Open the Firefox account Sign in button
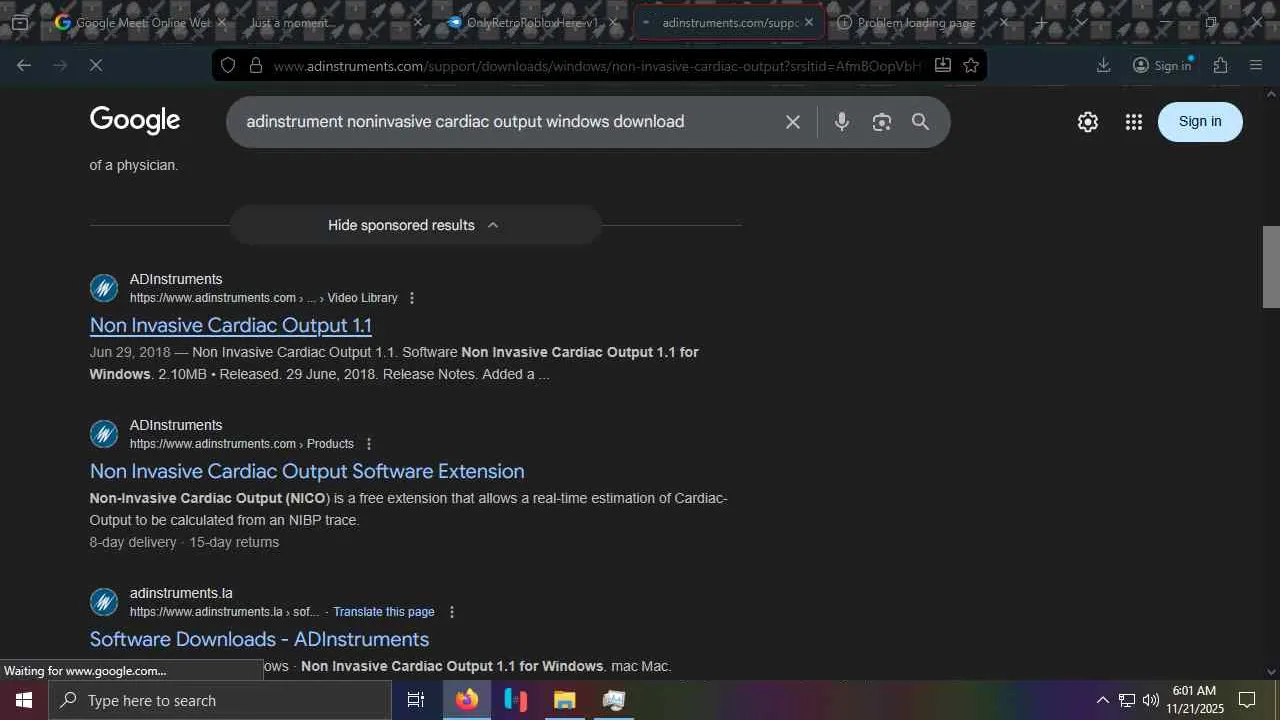The height and width of the screenshot is (720, 1280). (1161, 65)
